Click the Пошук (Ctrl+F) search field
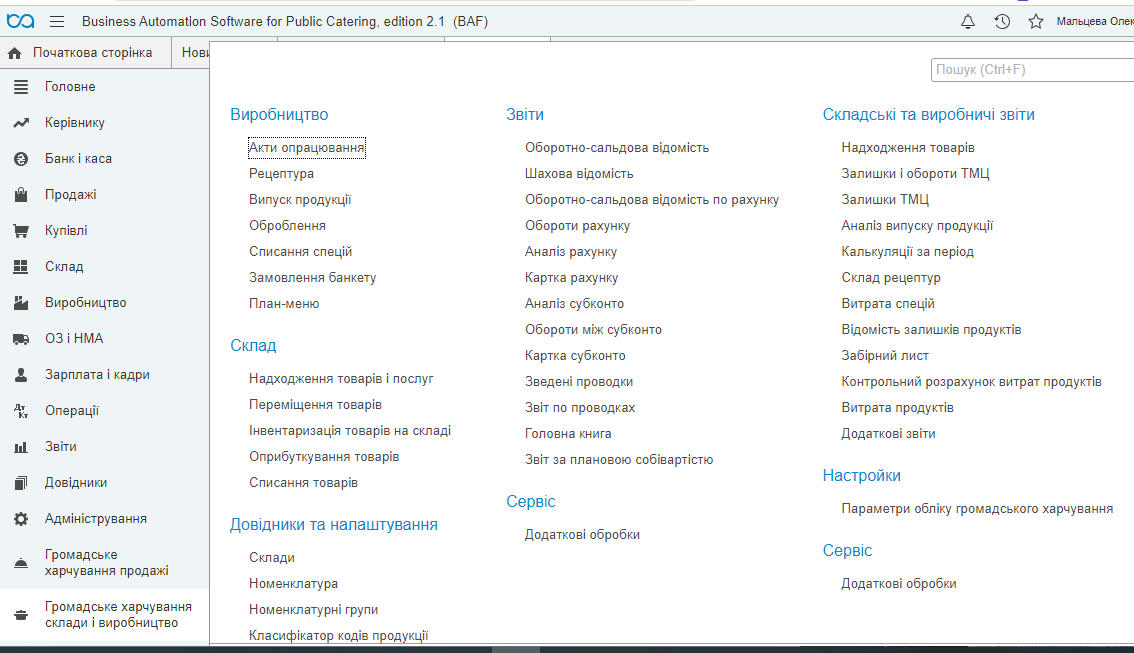1134x653 pixels. coord(1032,70)
